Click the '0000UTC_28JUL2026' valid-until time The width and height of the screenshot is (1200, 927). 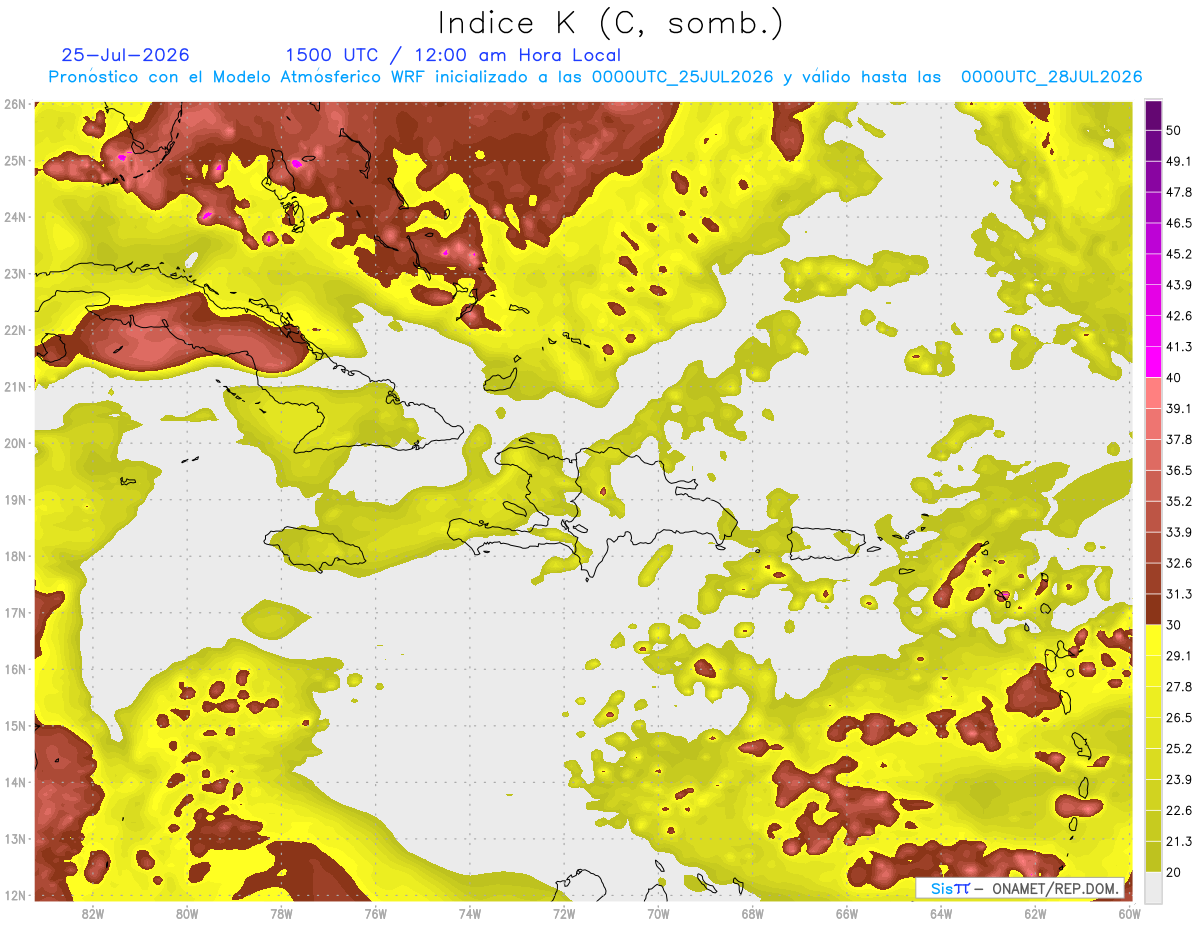[x=1051, y=77]
